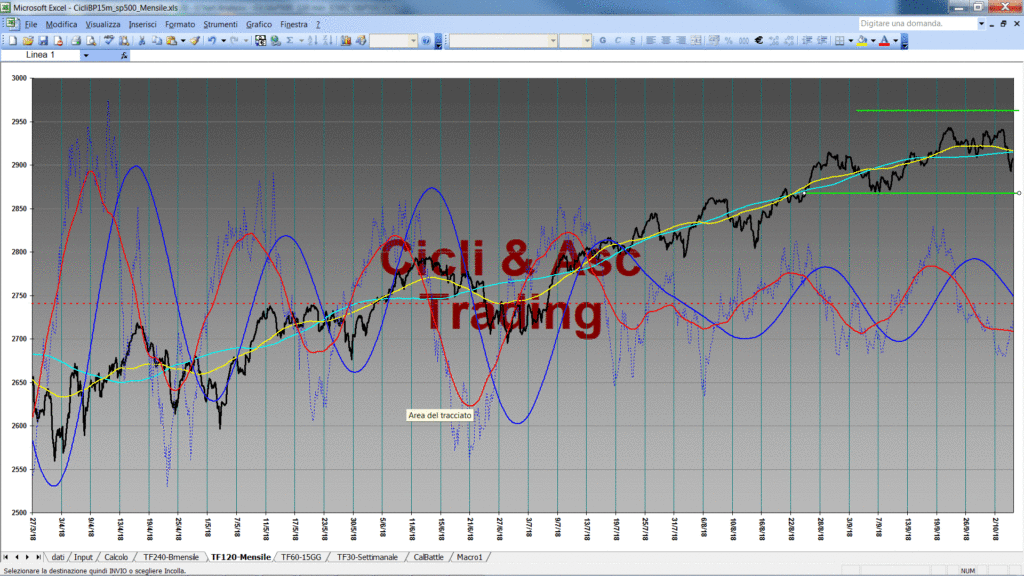Open the Grafico menu
This screenshot has width=1024, height=576.
pos(259,24)
